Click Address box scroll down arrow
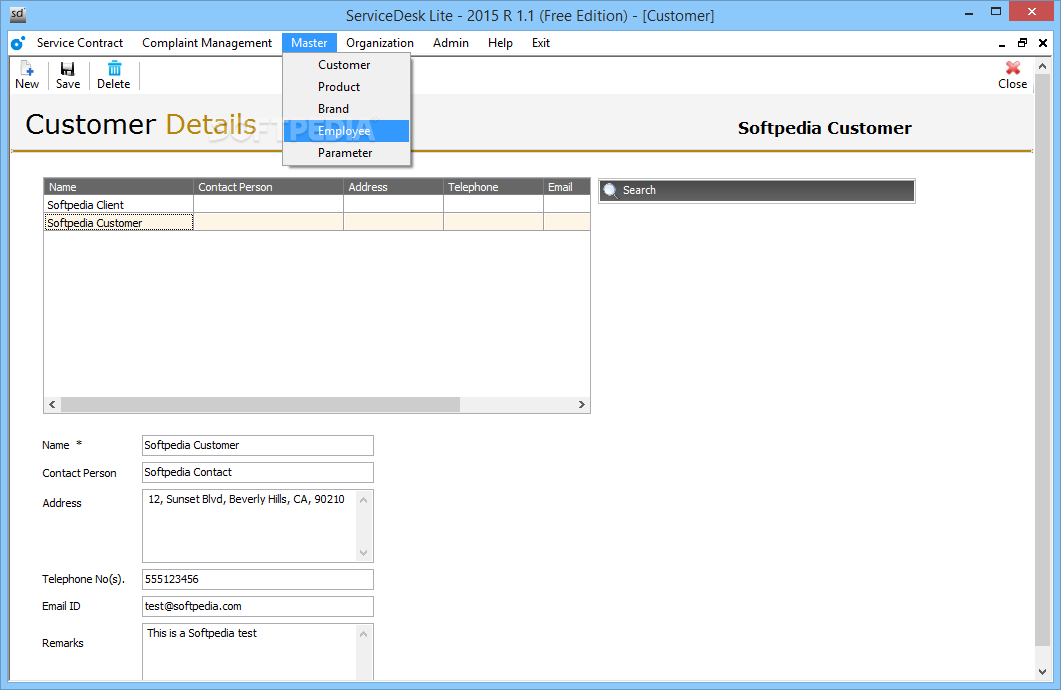Image resolution: width=1061 pixels, height=690 pixels. tap(364, 553)
